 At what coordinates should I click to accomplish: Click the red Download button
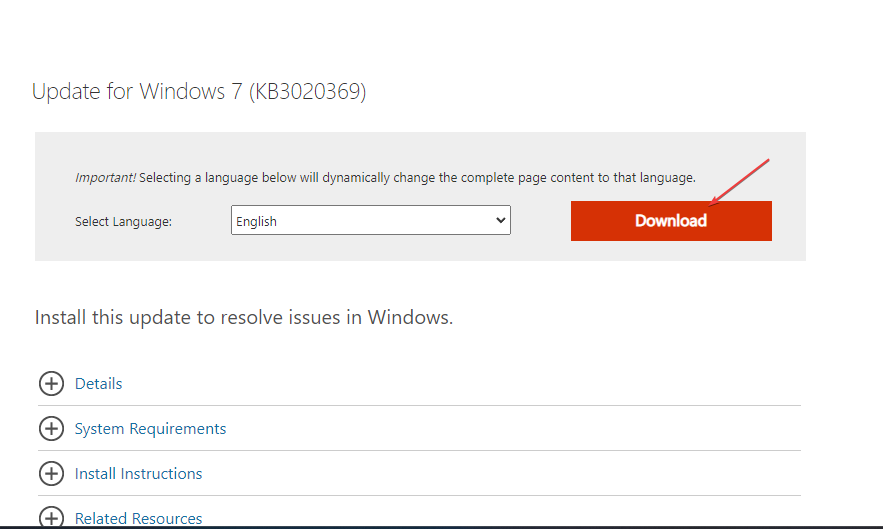670,221
